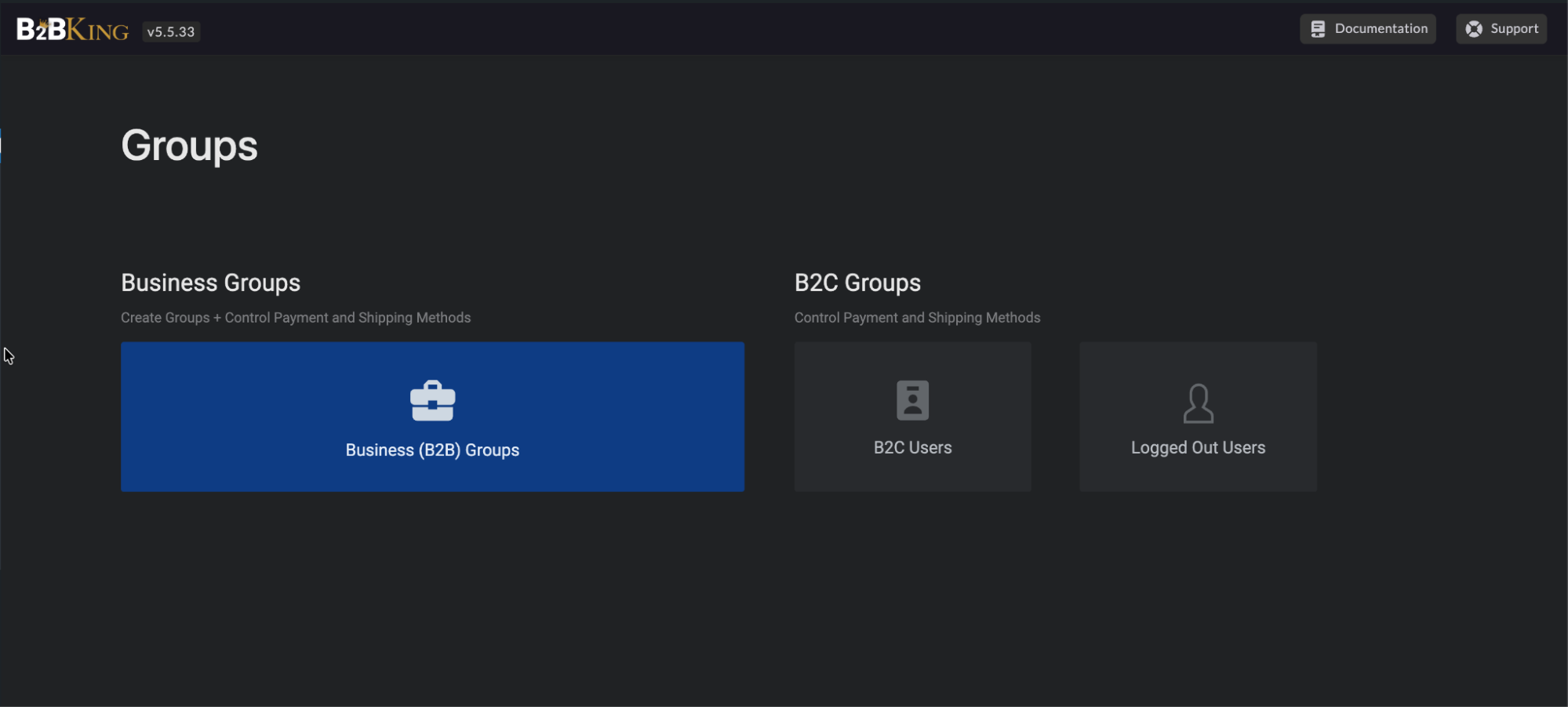The height and width of the screenshot is (707, 1568).
Task: Click the Business Groups section heading
Action: pyautogui.click(x=210, y=282)
